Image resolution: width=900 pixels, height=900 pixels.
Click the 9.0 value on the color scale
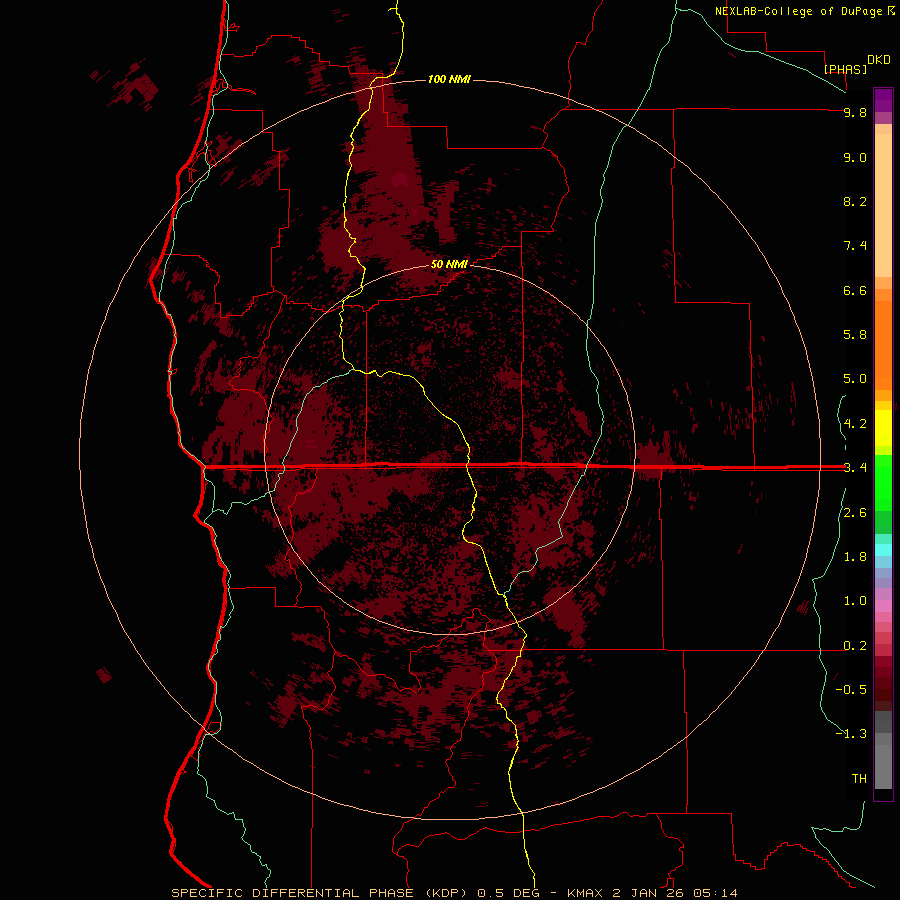click(855, 157)
